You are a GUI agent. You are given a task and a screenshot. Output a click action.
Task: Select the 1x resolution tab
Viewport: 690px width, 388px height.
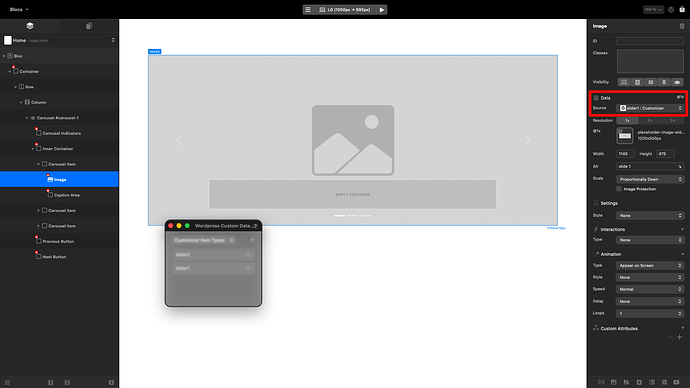[x=628, y=120]
